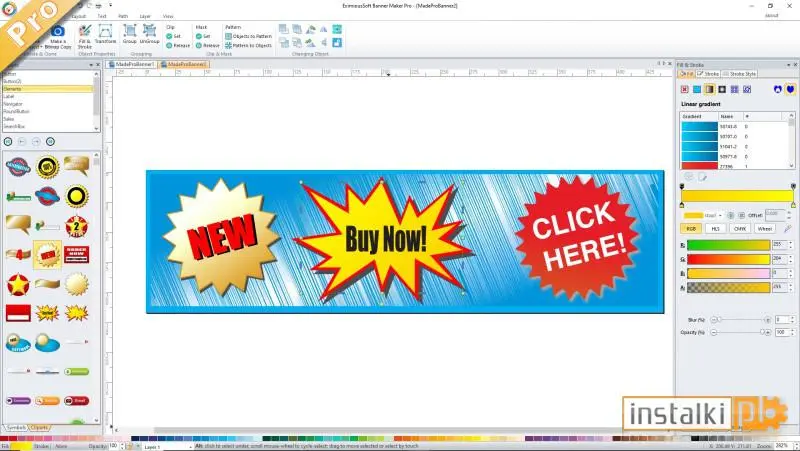Click the Blur slider
The height and width of the screenshot is (451, 800).
740,319
